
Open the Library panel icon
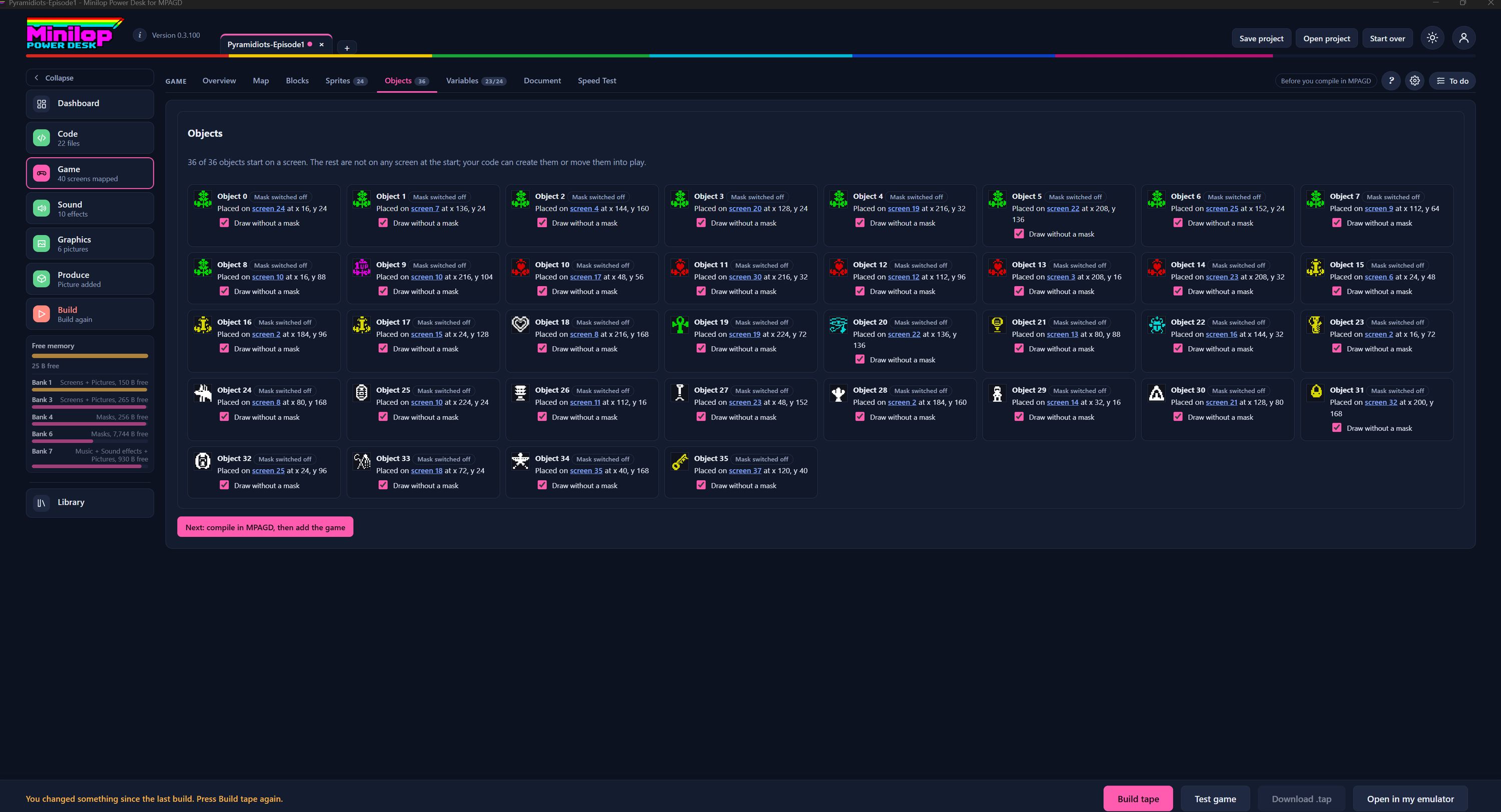(42, 503)
